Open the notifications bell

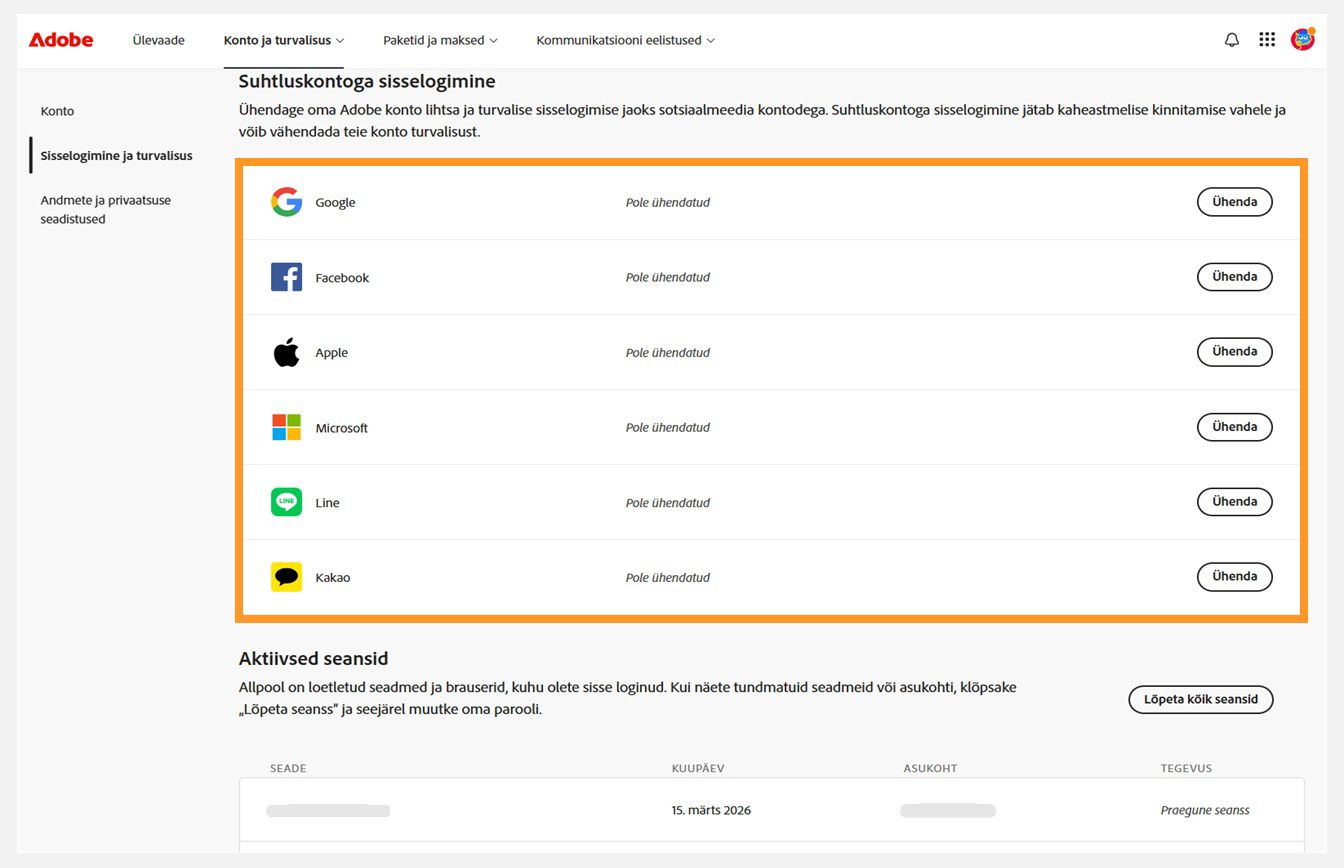(x=1232, y=40)
